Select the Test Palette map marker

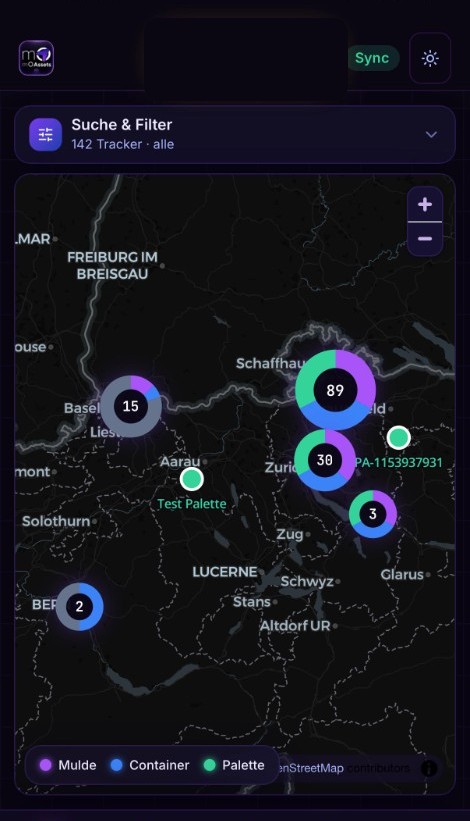[192, 479]
